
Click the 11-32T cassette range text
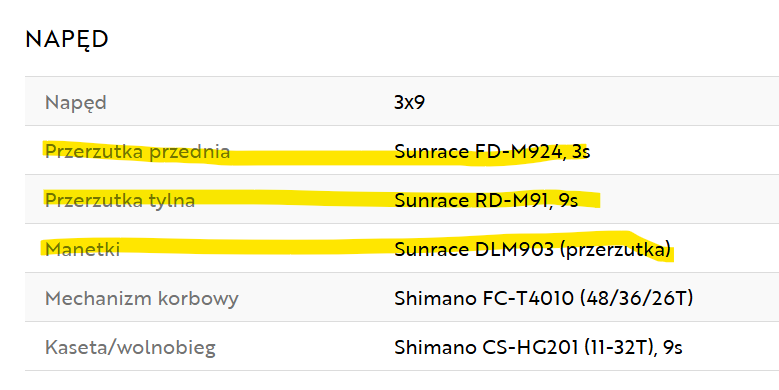point(622,347)
